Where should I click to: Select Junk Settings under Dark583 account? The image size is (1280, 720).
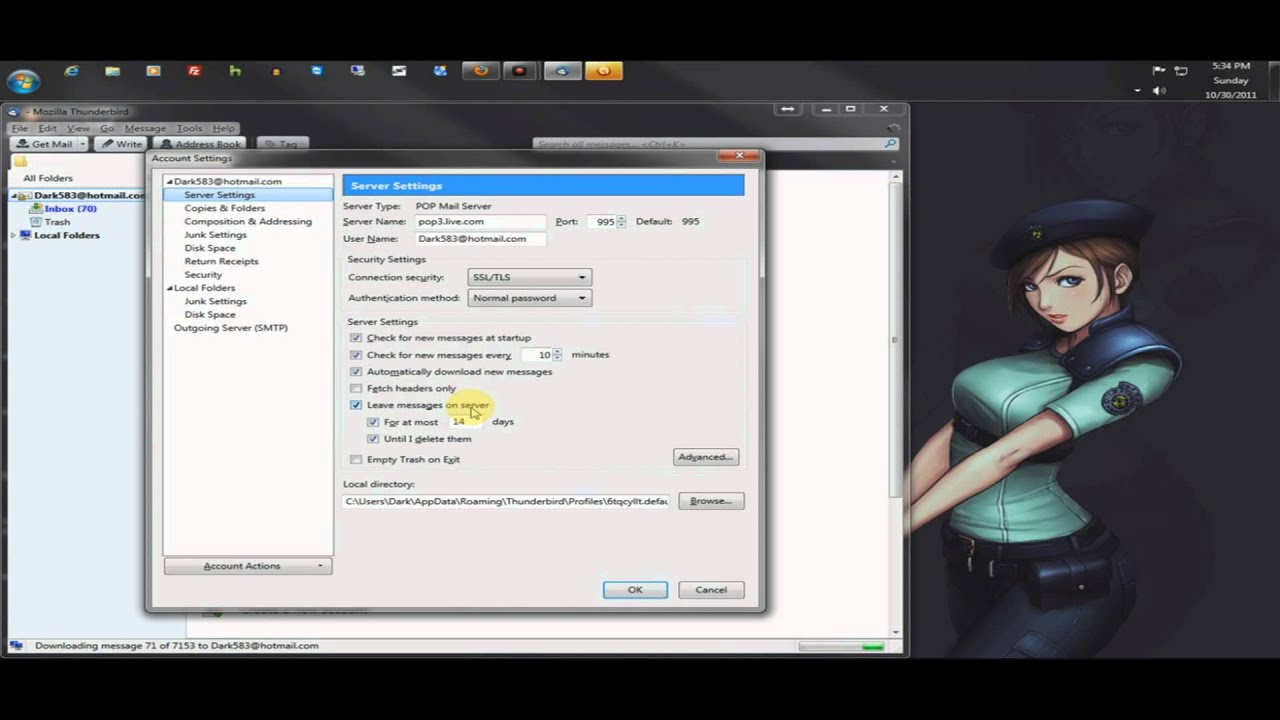click(215, 235)
